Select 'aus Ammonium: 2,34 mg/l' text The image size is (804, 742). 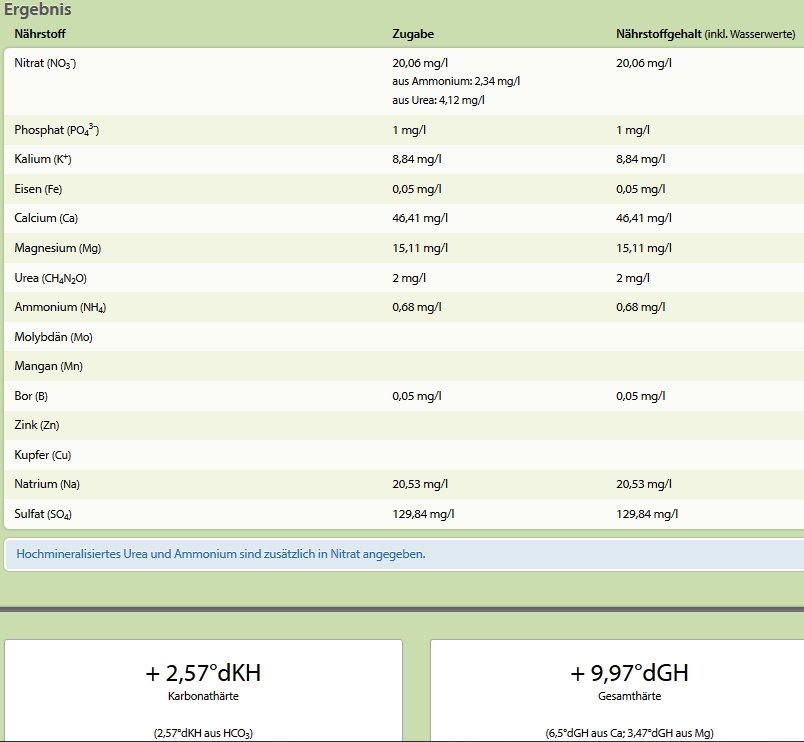click(x=456, y=81)
